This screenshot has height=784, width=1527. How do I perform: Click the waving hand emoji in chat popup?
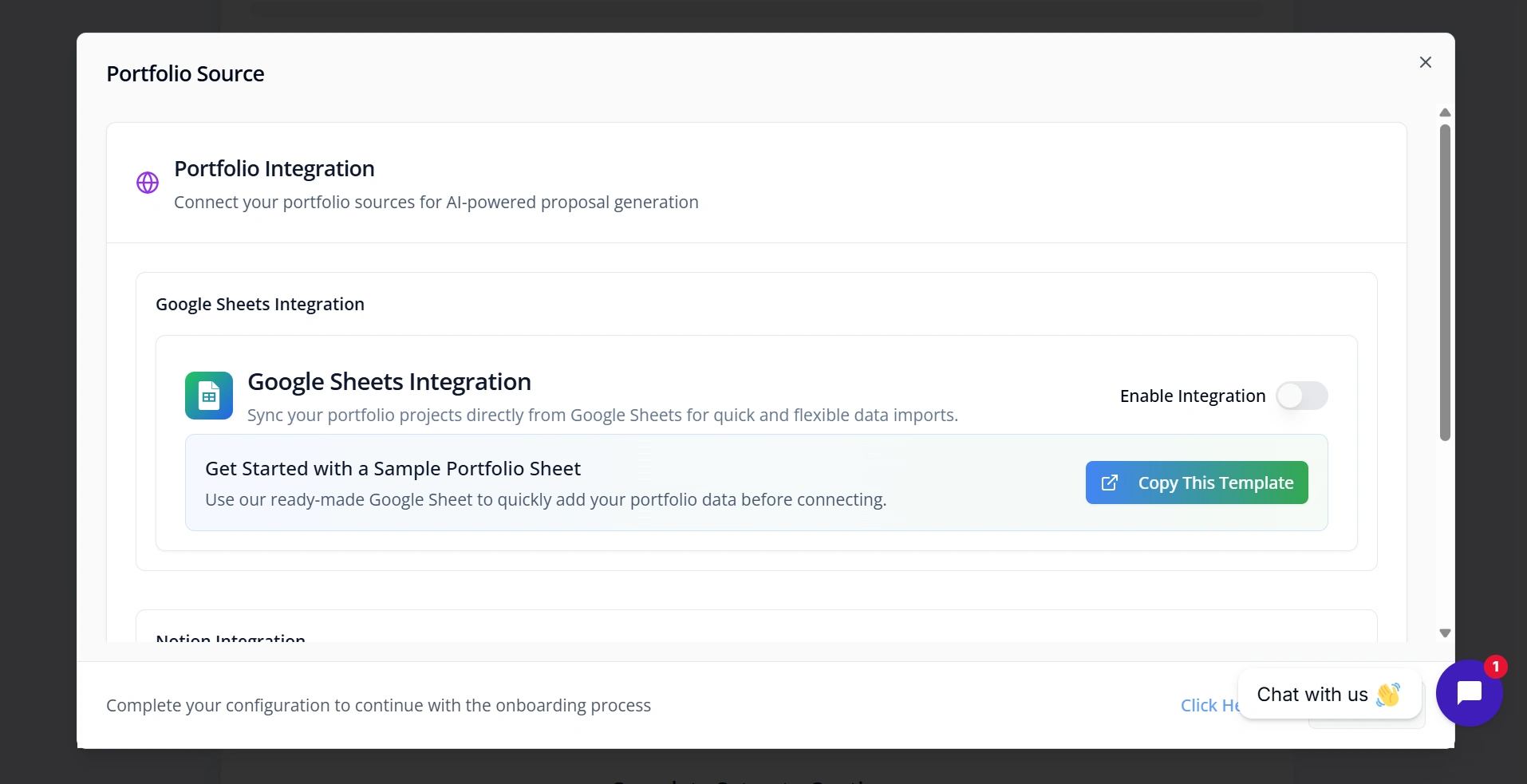coord(1388,695)
